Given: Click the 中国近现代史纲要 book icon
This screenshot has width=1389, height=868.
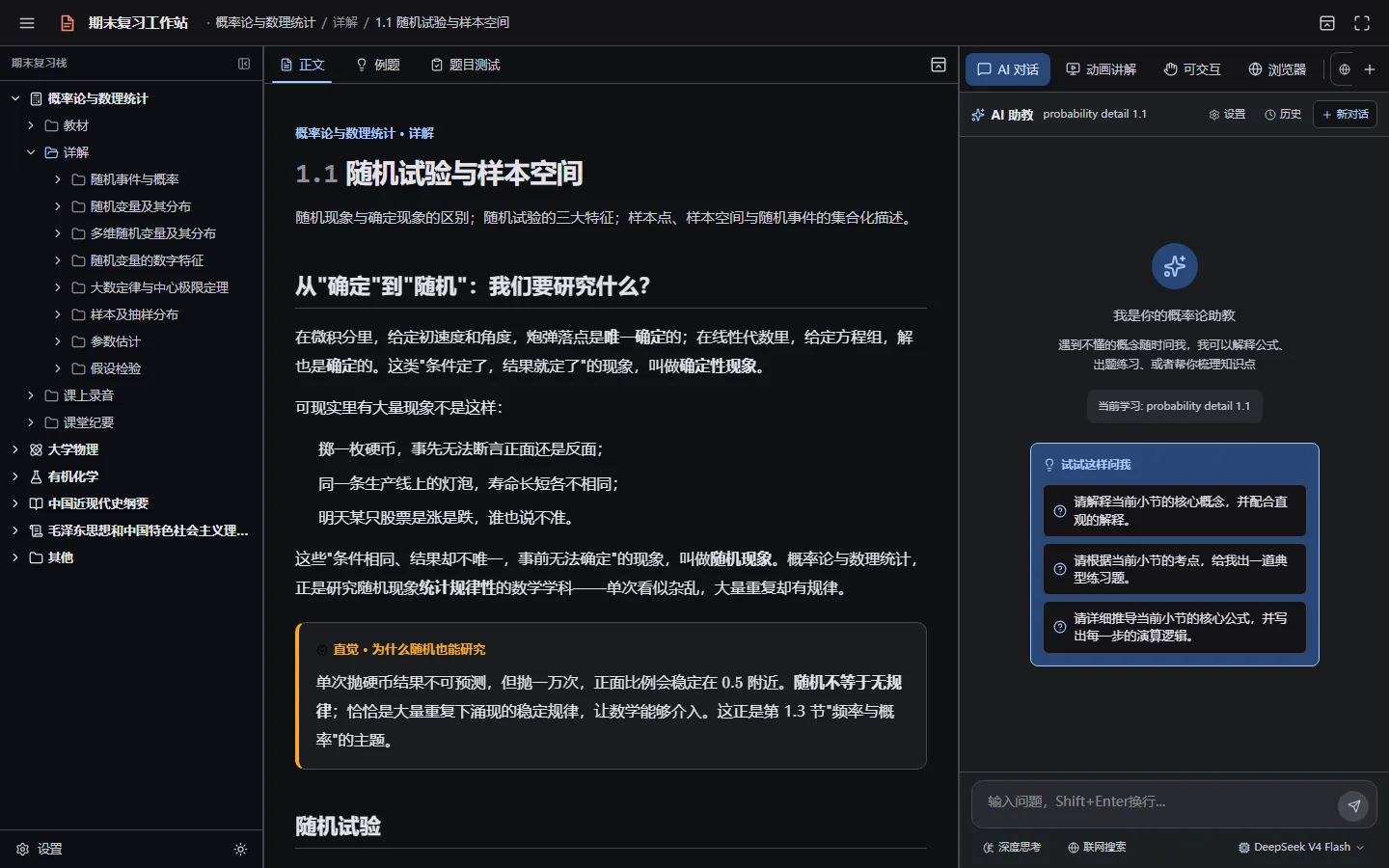Looking at the screenshot, I should pyautogui.click(x=37, y=503).
